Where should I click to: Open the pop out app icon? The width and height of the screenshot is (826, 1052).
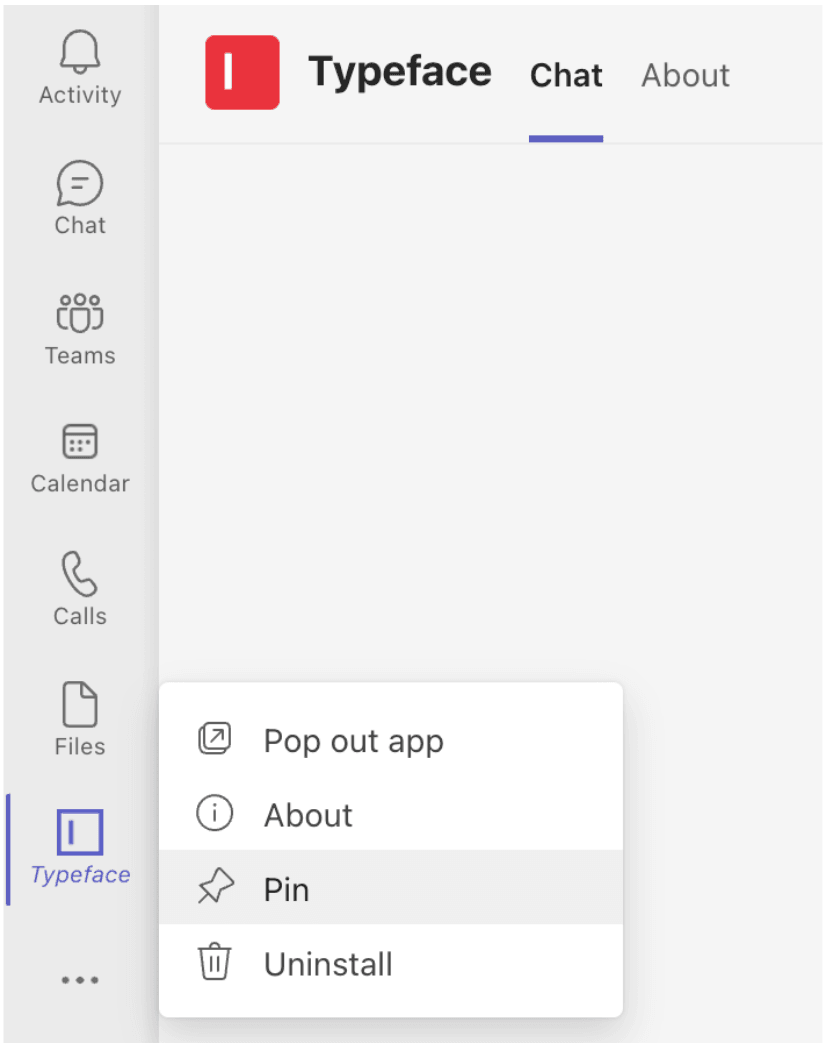[x=214, y=740]
